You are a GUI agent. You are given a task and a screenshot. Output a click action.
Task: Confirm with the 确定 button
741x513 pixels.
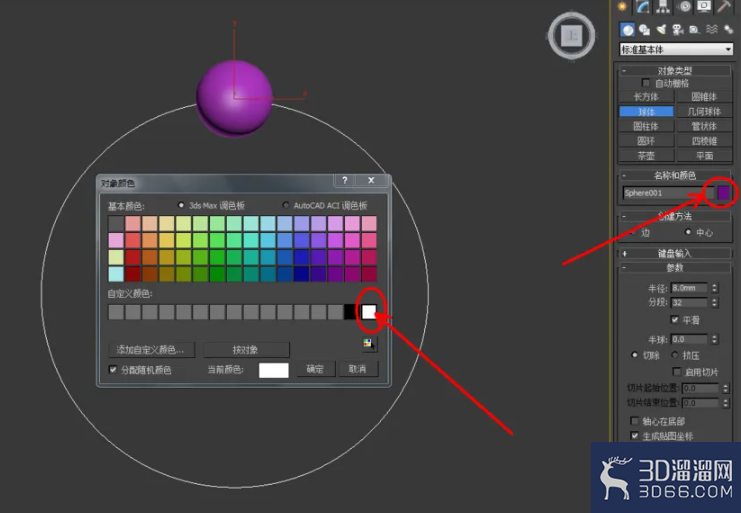(316, 369)
